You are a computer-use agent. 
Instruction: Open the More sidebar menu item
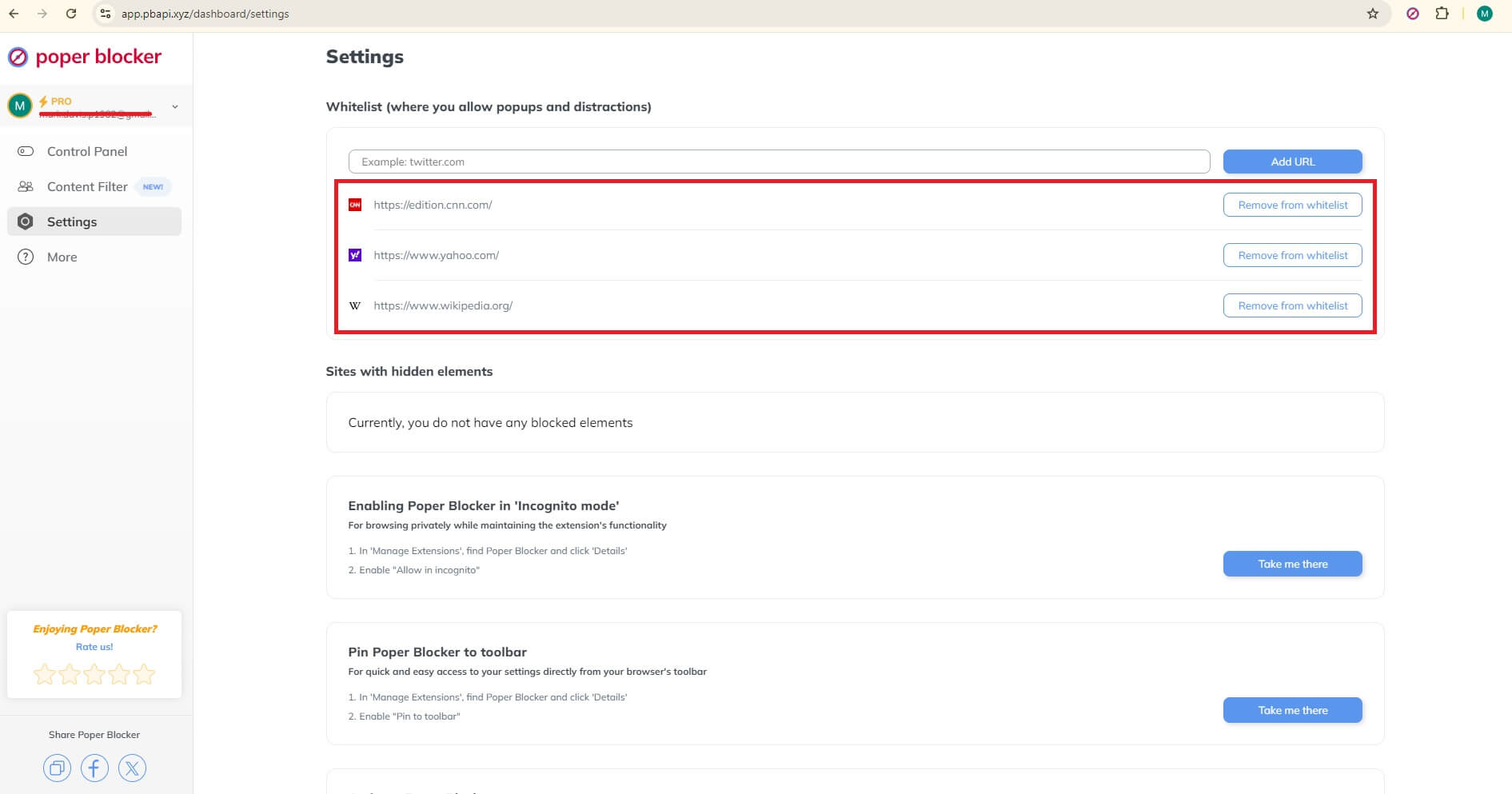tap(60, 257)
